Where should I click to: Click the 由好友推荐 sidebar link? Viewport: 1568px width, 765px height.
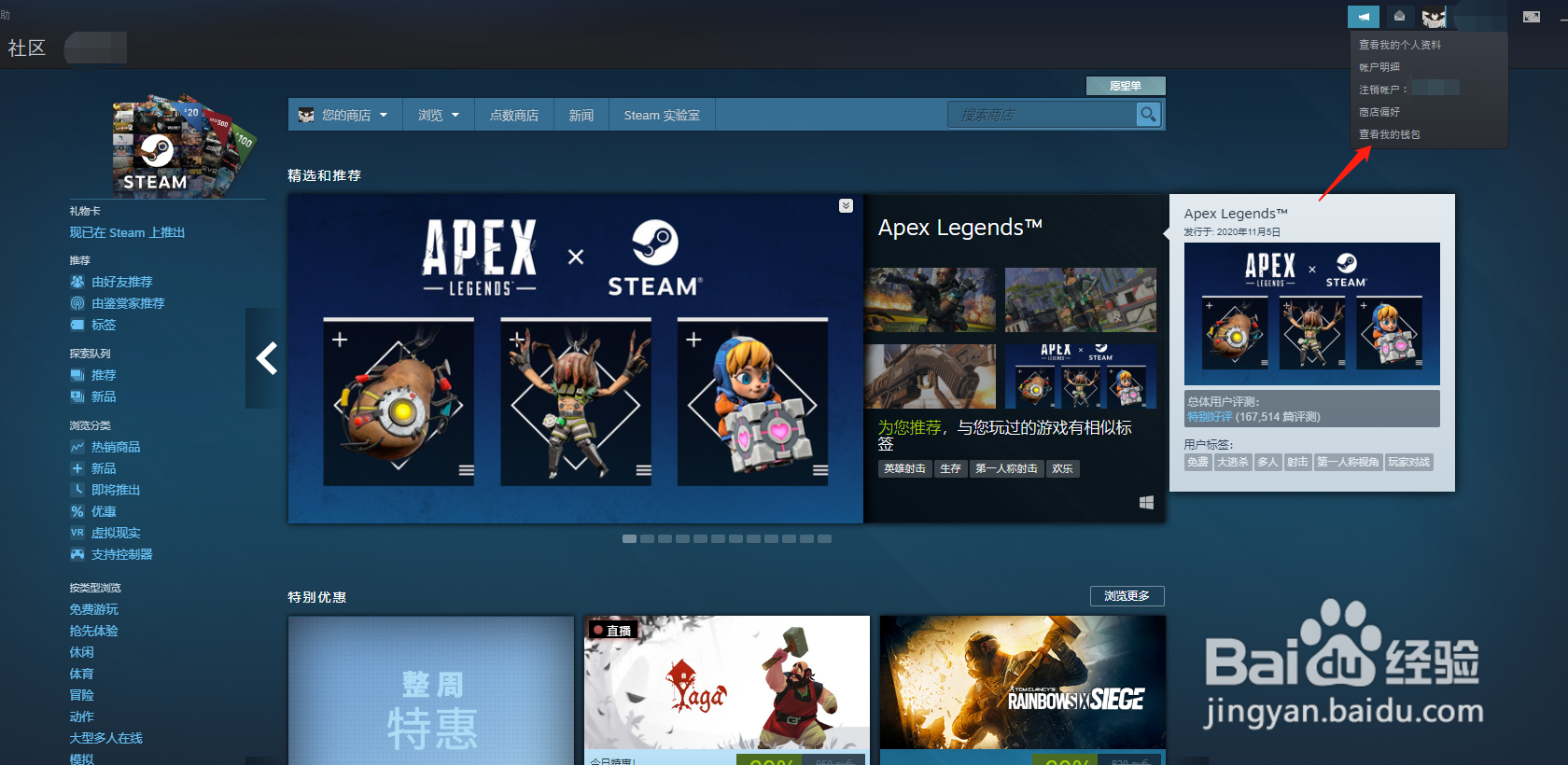click(121, 282)
